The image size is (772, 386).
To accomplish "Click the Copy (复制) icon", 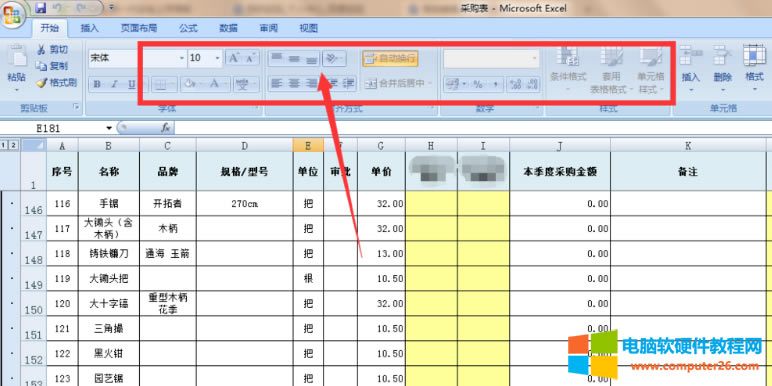I will tap(41, 66).
